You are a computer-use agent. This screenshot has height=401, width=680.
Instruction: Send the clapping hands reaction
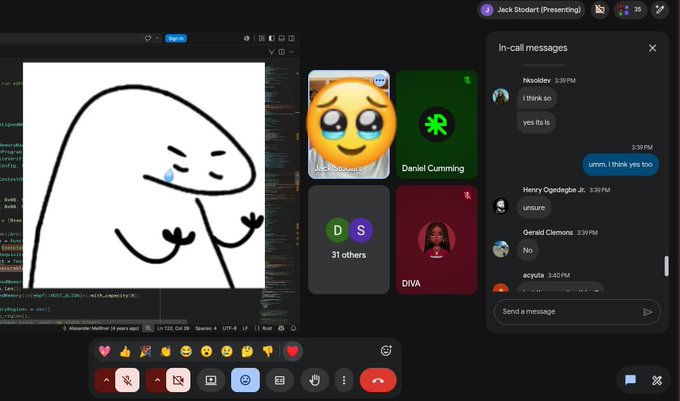pyautogui.click(x=166, y=351)
